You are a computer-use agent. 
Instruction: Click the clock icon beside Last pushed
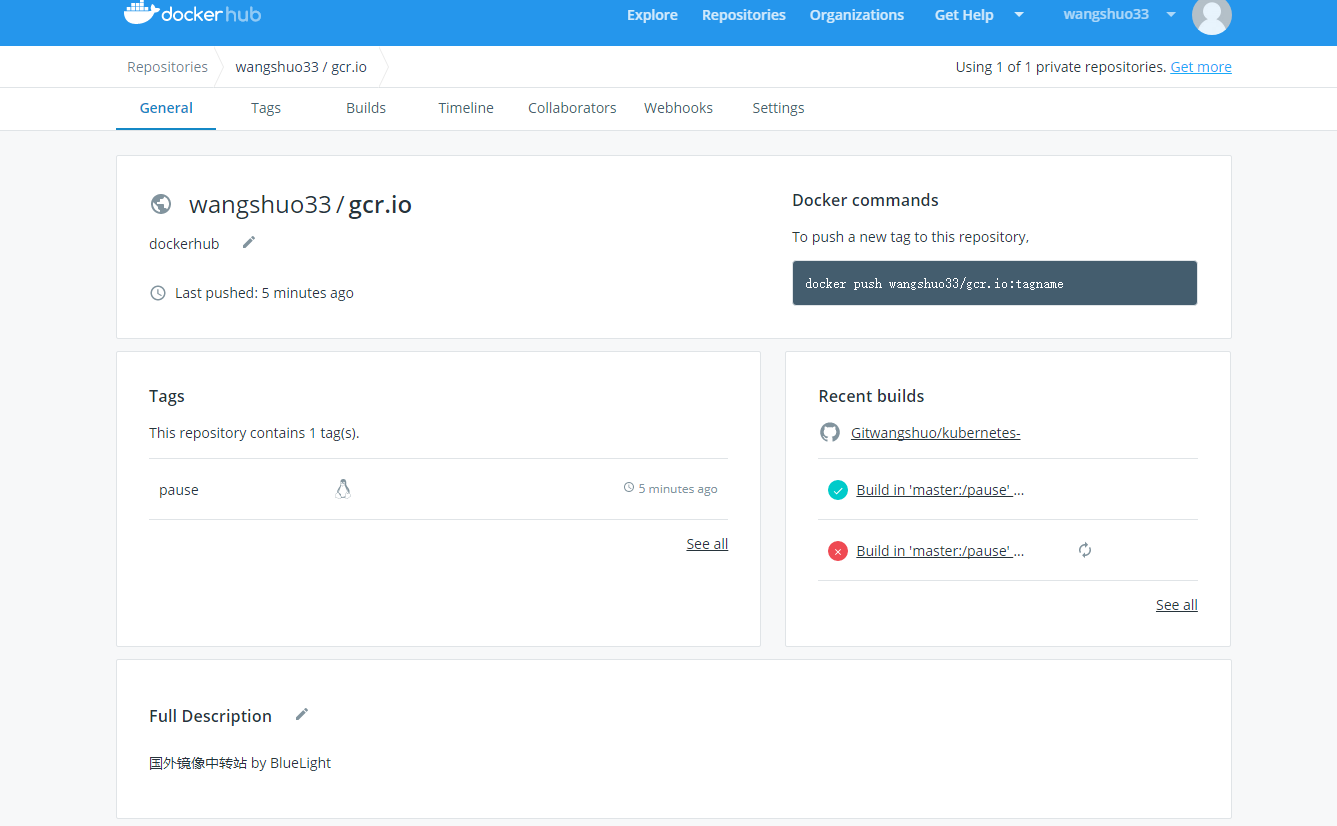[x=158, y=293]
